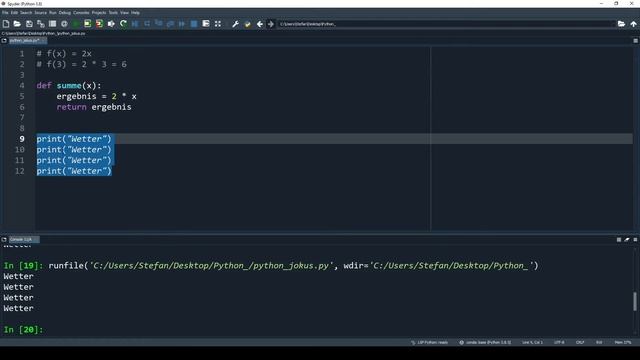Open the PYTHONPATH manager icon
The image size is (640, 360).
(247, 24)
